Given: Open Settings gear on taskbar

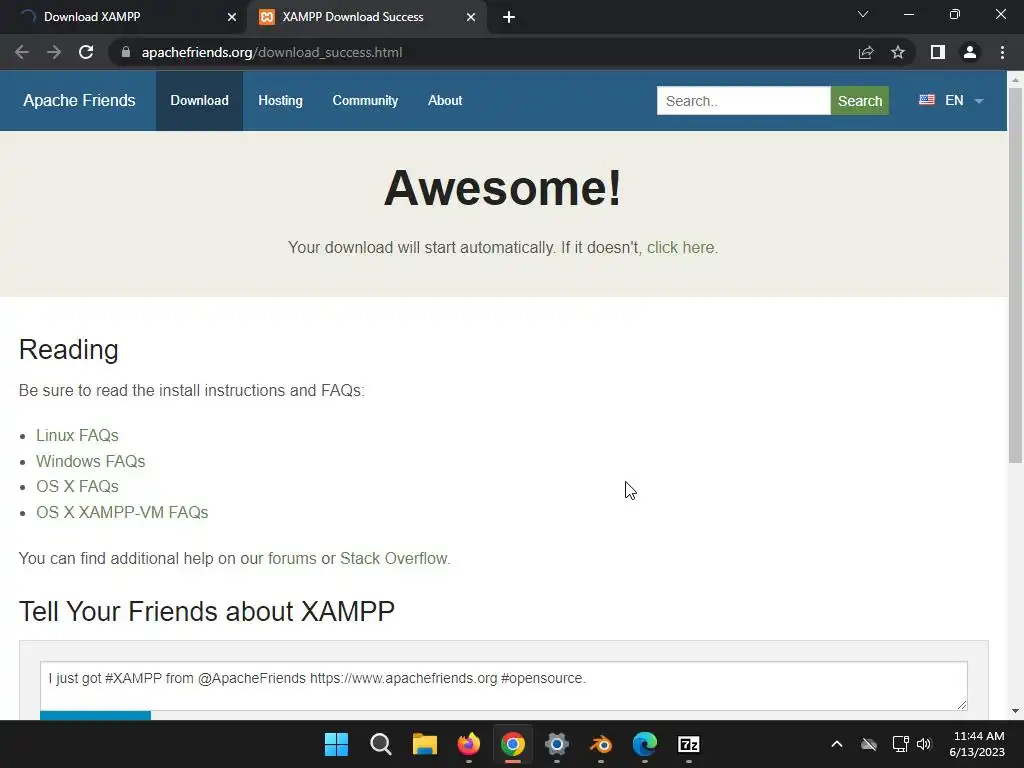Looking at the screenshot, I should click(556, 744).
